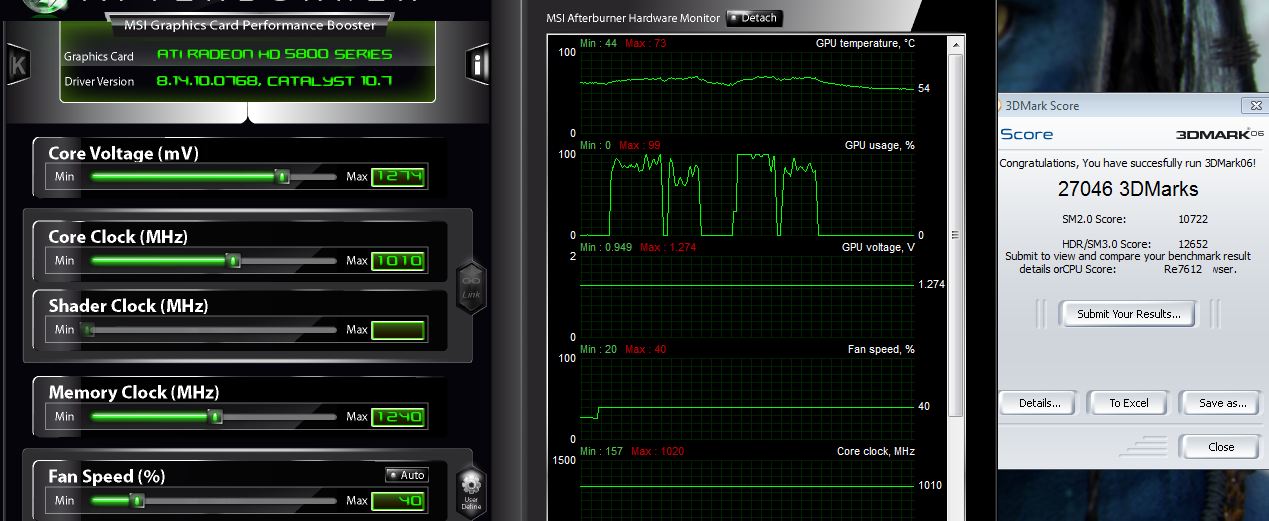Click the Core Clock value field 1010
1269x521 pixels.
399,261
